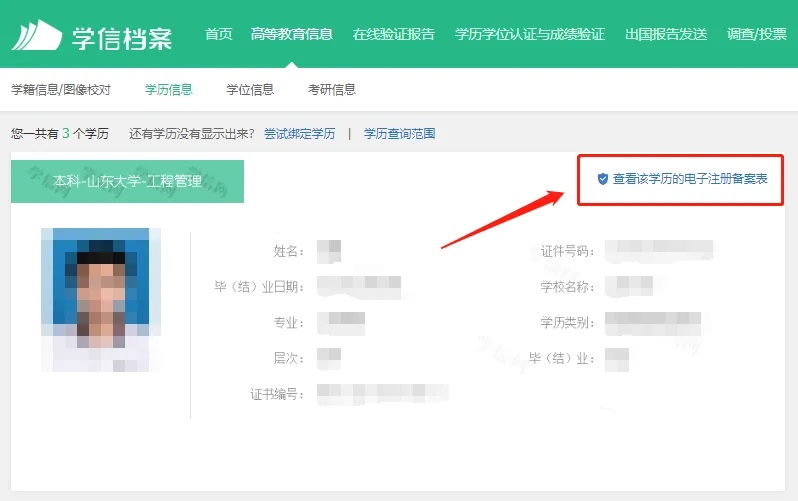The width and height of the screenshot is (798, 501).
Task: Click the blurred 证件号码 value
Action: [659, 251]
